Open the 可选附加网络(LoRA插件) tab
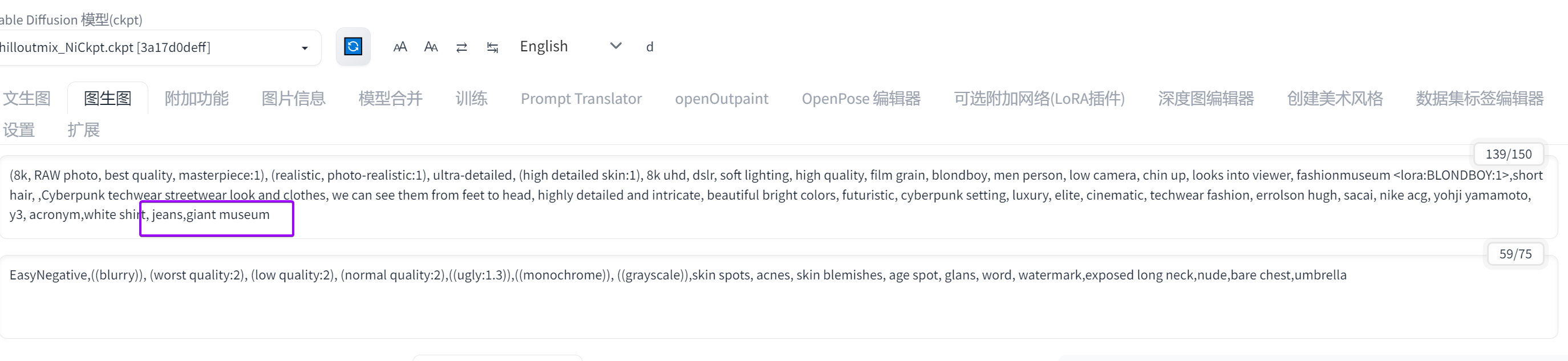 tap(1039, 98)
